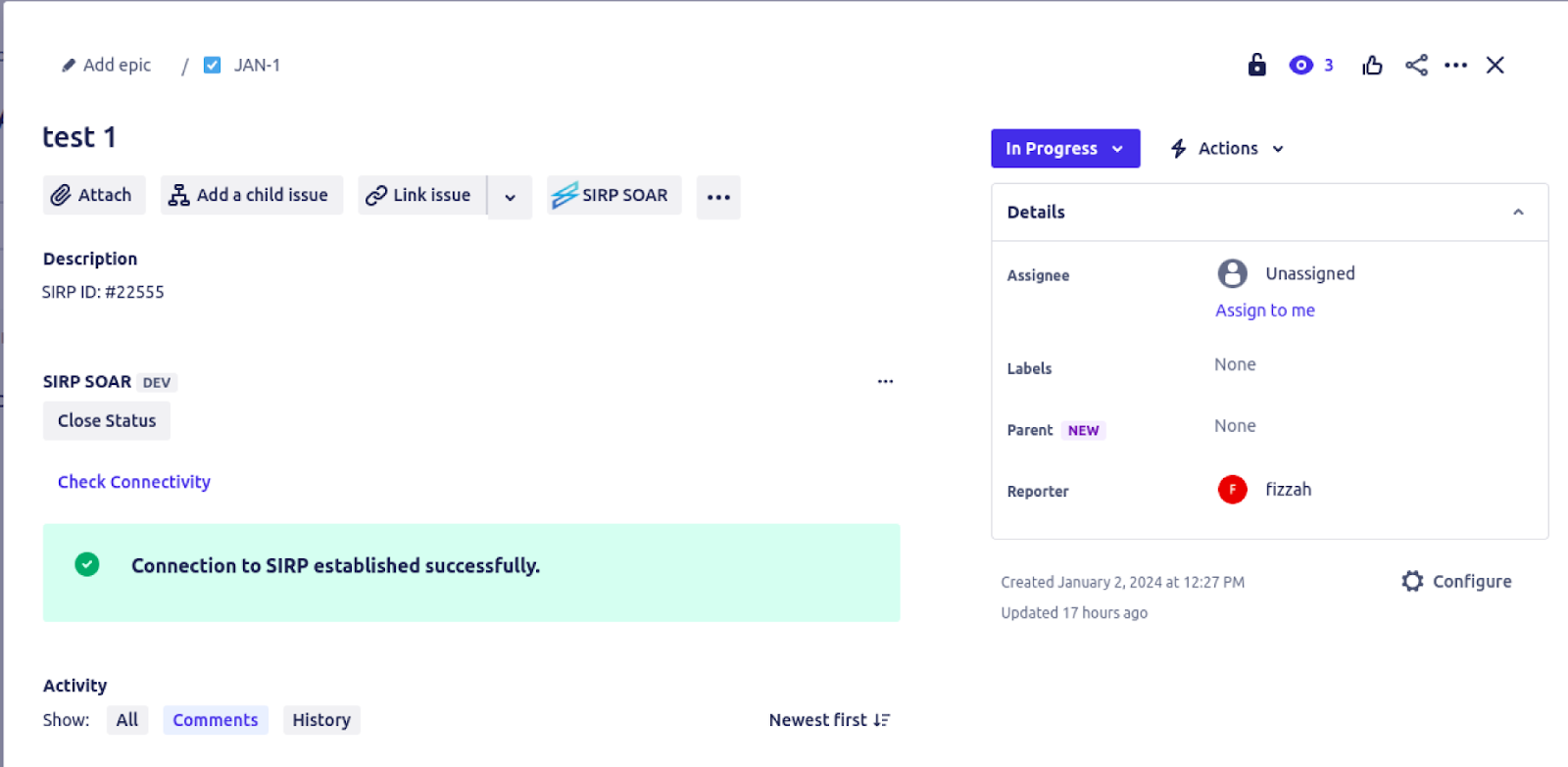Click the Labels None field
The width and height of the screenshot is (1568, 767).
(1235, 364)
